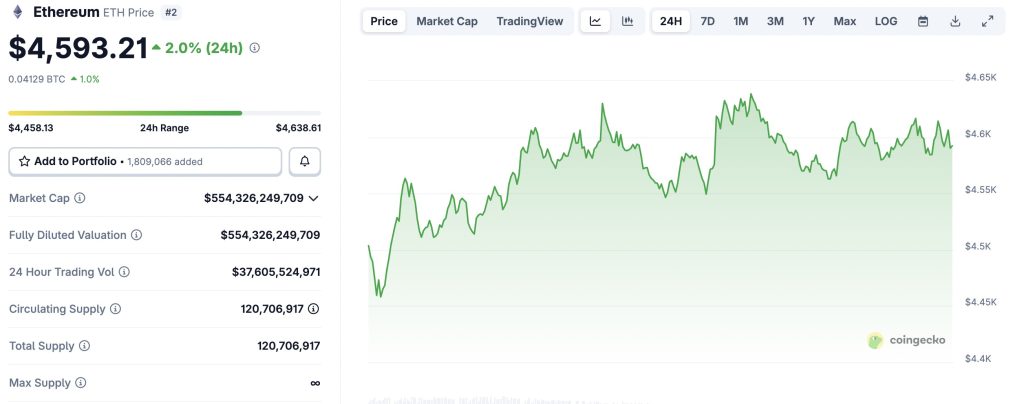
Task: Click the Circulating Supply info icon beside value
Action: pos(314,309)
